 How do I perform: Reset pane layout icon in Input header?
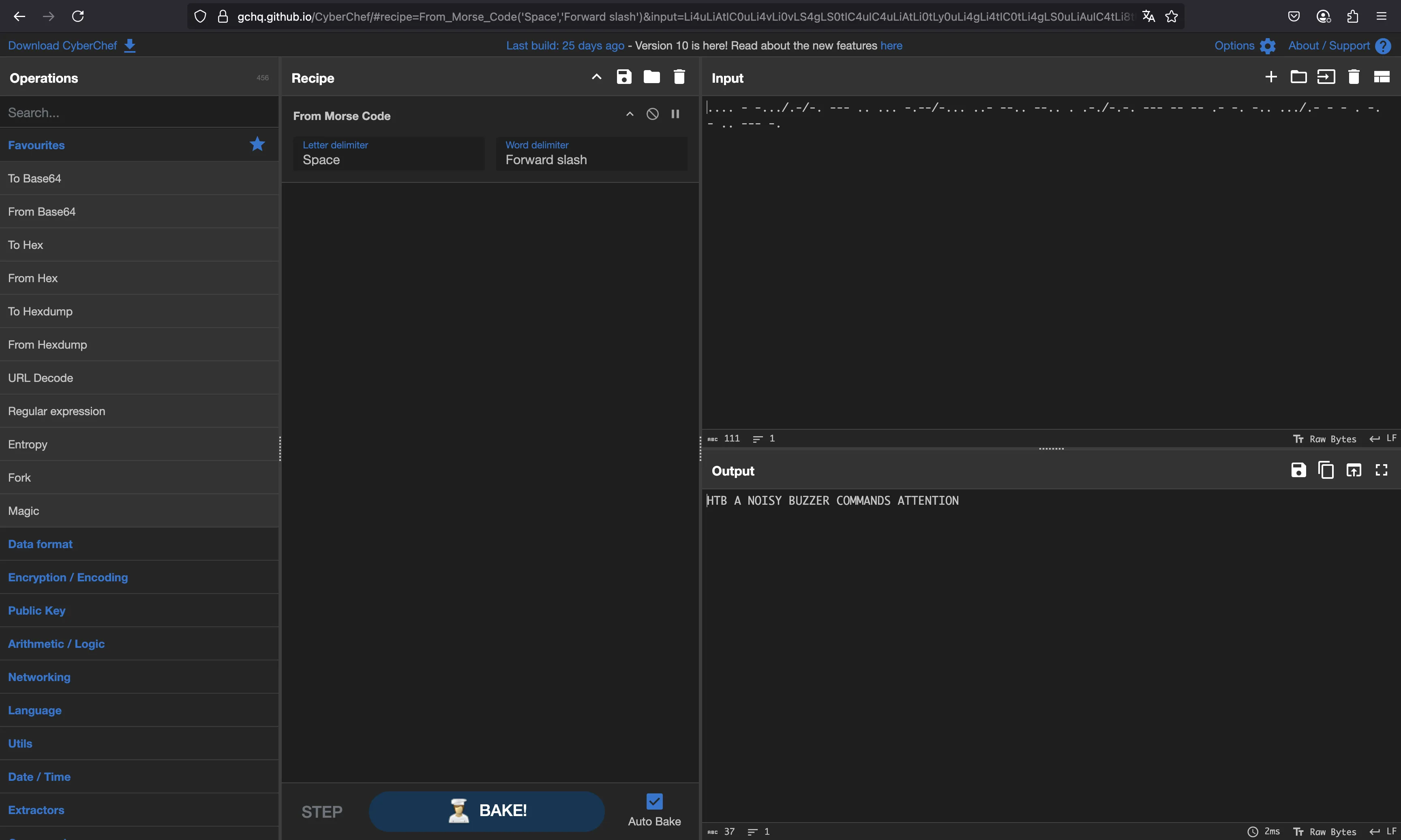point(1381,77)
